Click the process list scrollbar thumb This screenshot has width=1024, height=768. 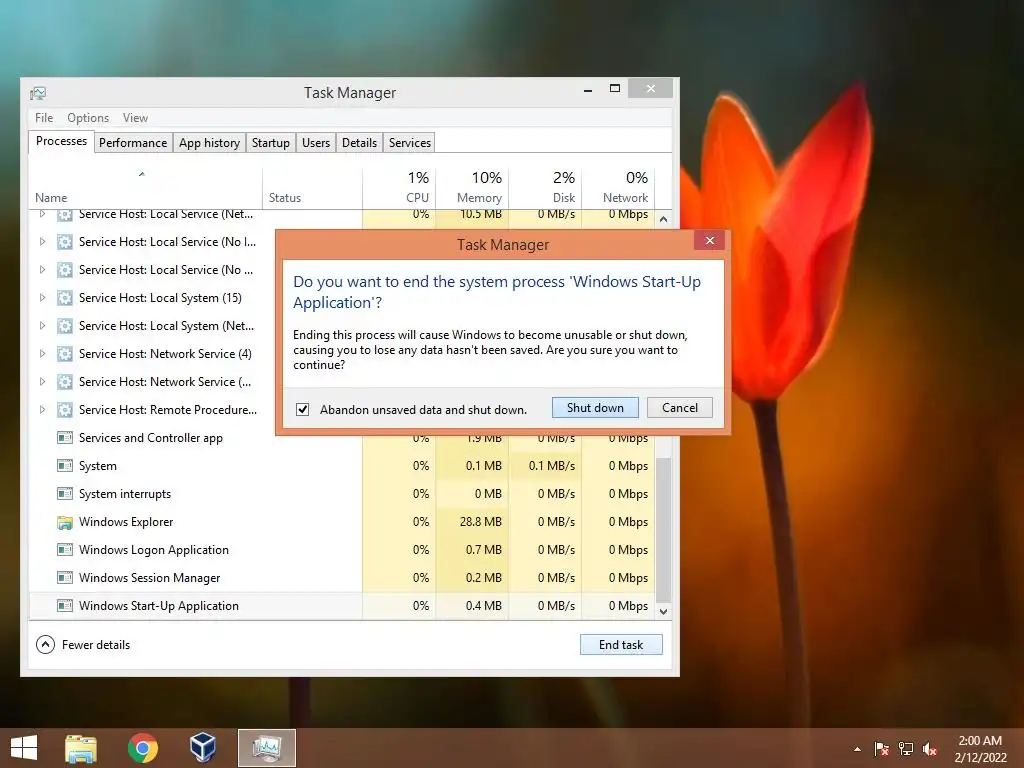pyautogui.click(x=664, y=529)
